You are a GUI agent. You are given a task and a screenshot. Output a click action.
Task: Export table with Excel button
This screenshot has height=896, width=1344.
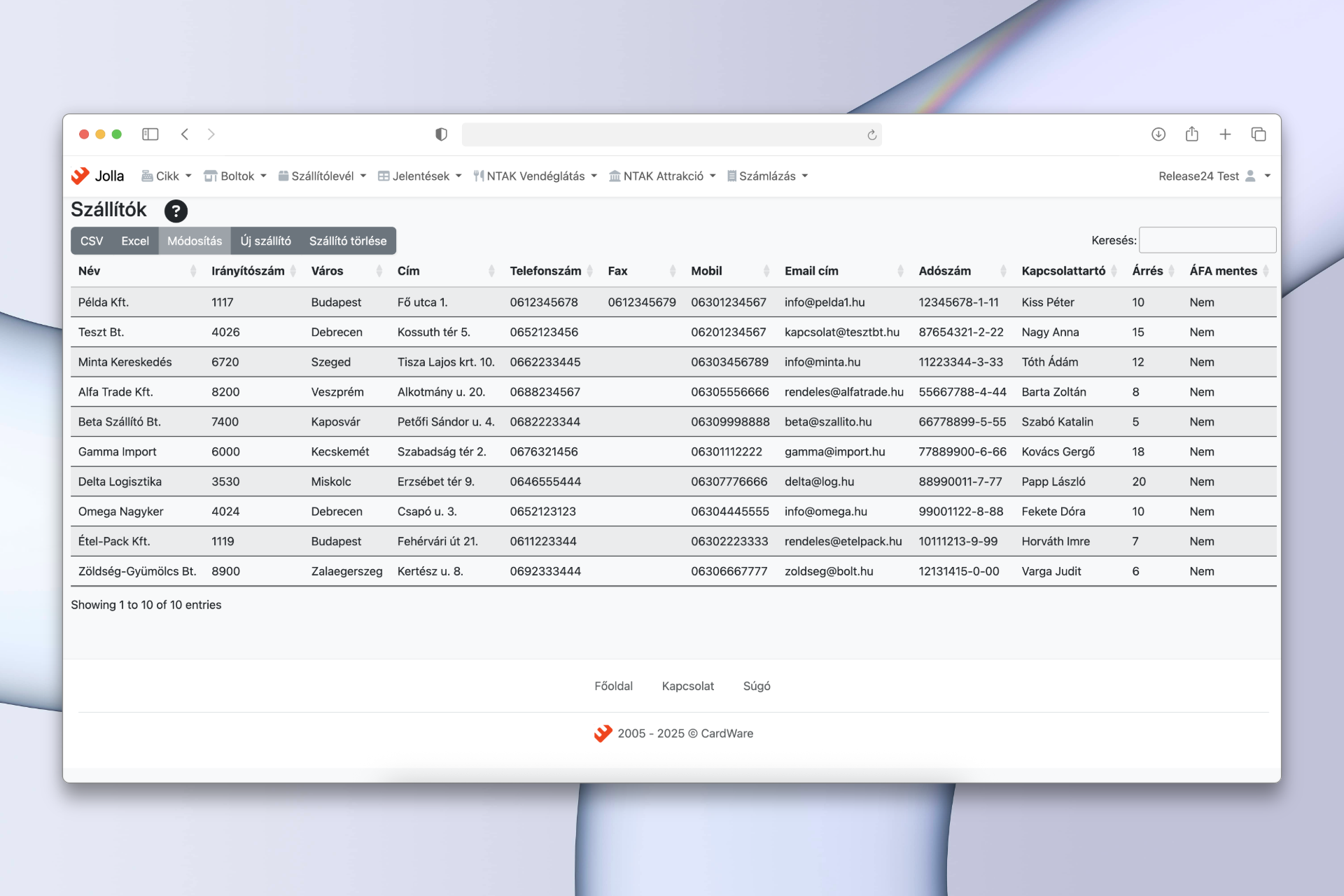[135, 241]
